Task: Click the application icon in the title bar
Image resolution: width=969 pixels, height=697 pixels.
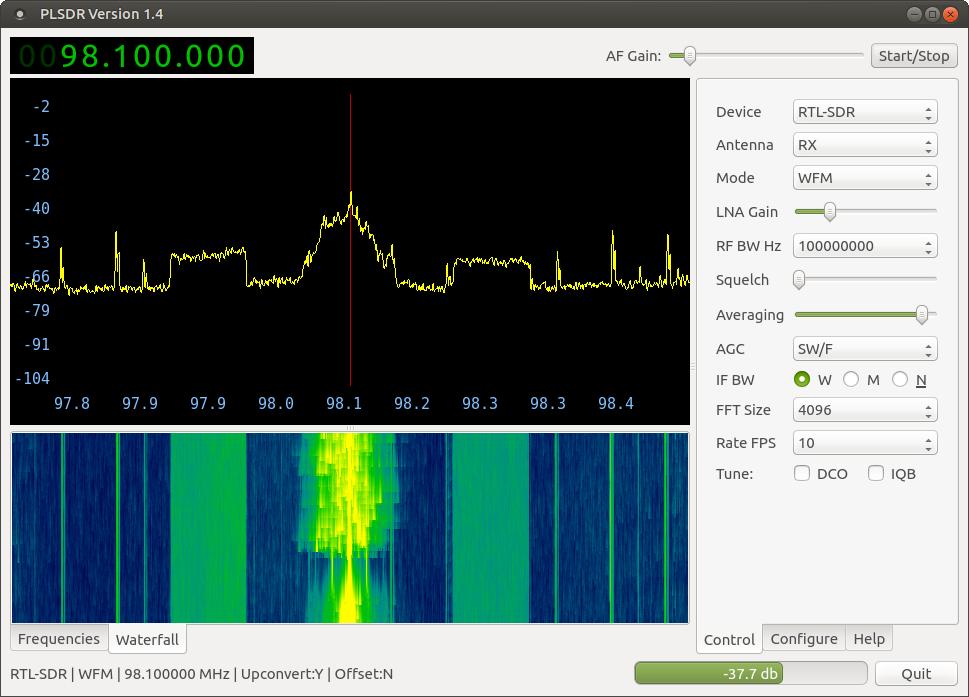Action: coord(20,14)
